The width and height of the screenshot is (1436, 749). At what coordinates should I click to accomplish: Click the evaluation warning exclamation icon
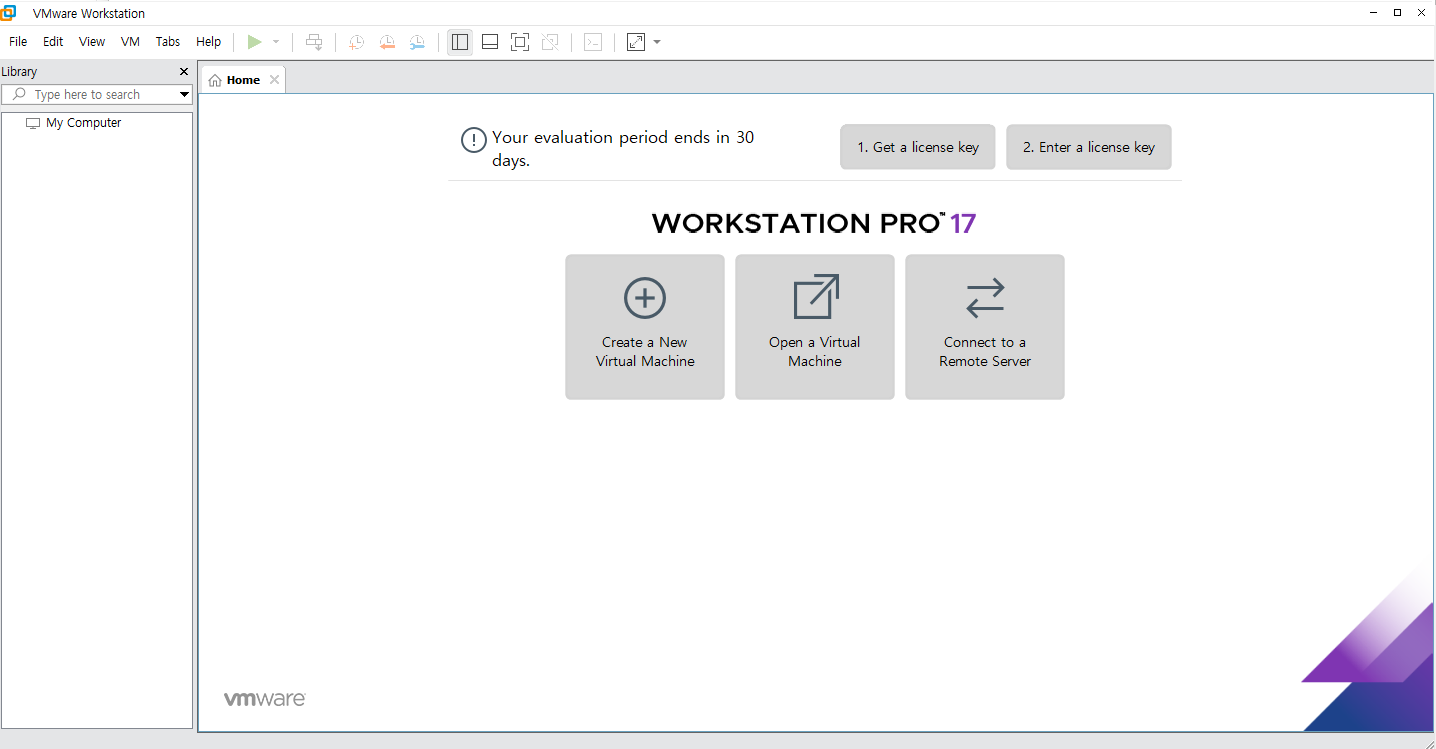pos(474,140)
